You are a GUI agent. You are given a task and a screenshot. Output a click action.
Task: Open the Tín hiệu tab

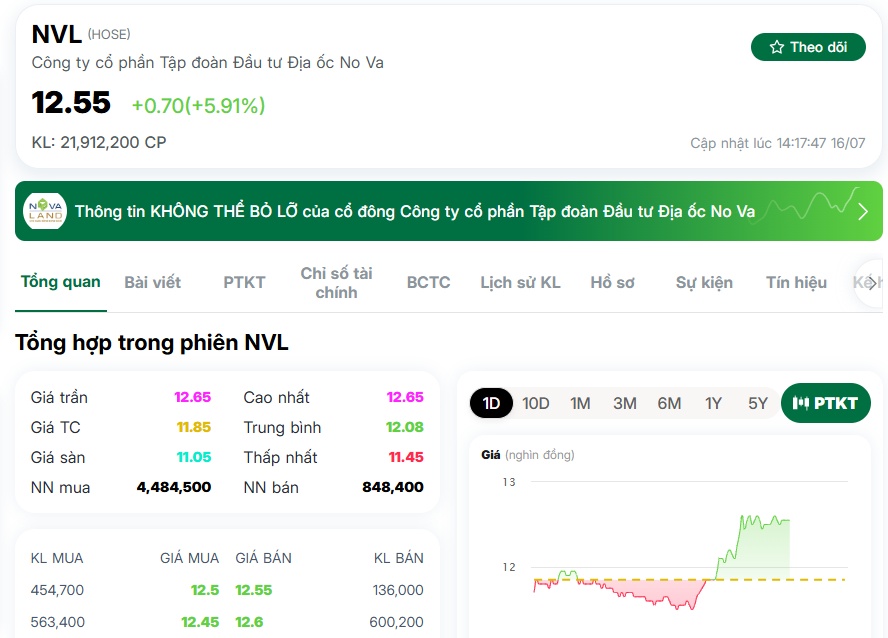pyautogui.click(x=796, y=282)
